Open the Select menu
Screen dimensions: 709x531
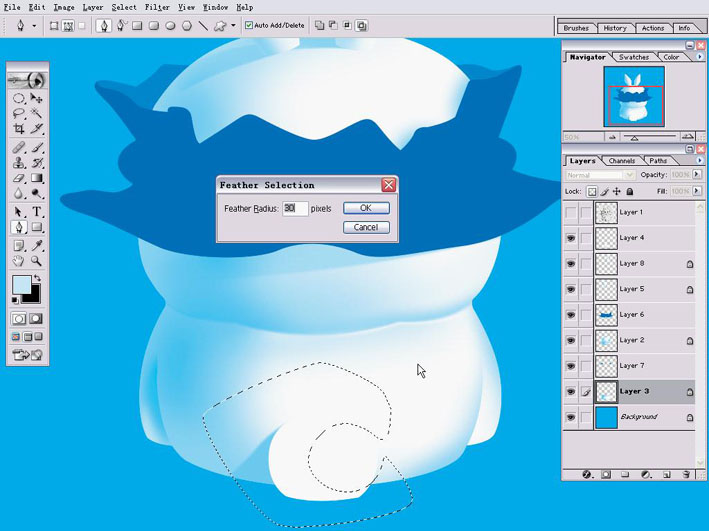[124, 7]
